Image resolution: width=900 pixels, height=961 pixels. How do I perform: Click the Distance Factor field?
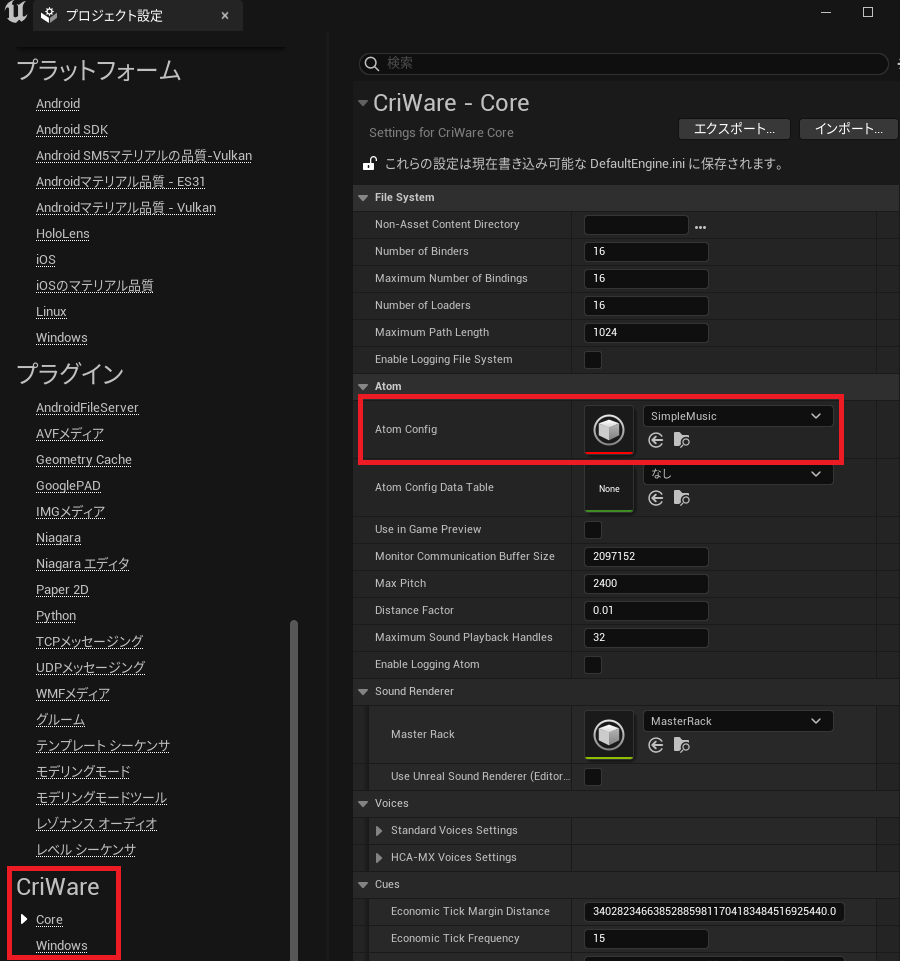pos(646,610)
